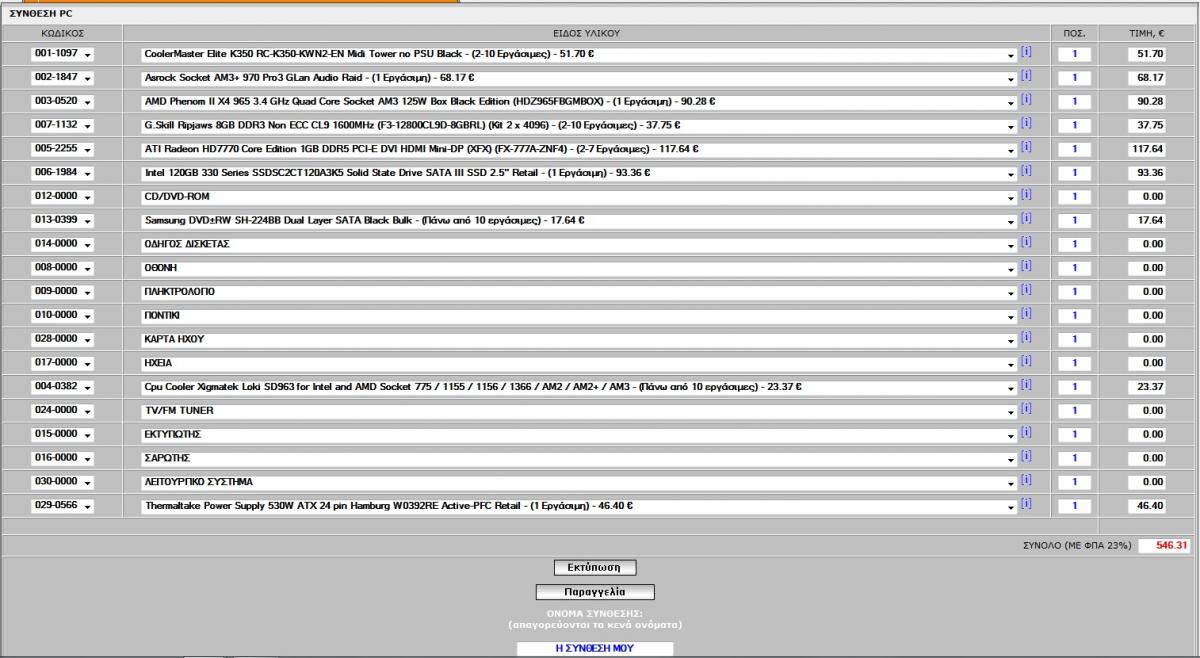Screen dimensions: 1200x658
Task: Click the ΣΥΝΟΛΟ (ΜΕ ΦΠΑ 23%) label
Action: point(1078,546)
